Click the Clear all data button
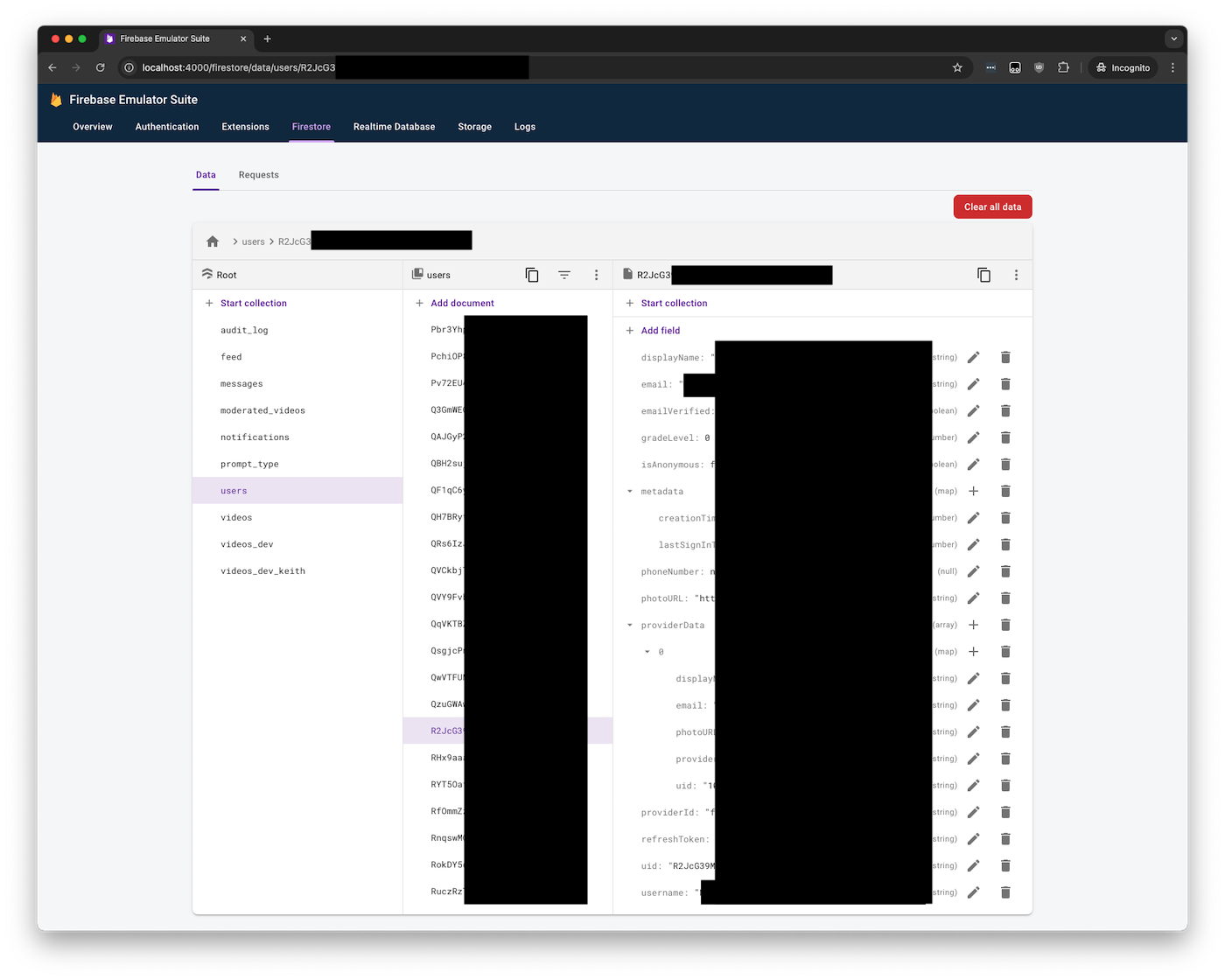The image size is (1225, 980). coord(993,206)
